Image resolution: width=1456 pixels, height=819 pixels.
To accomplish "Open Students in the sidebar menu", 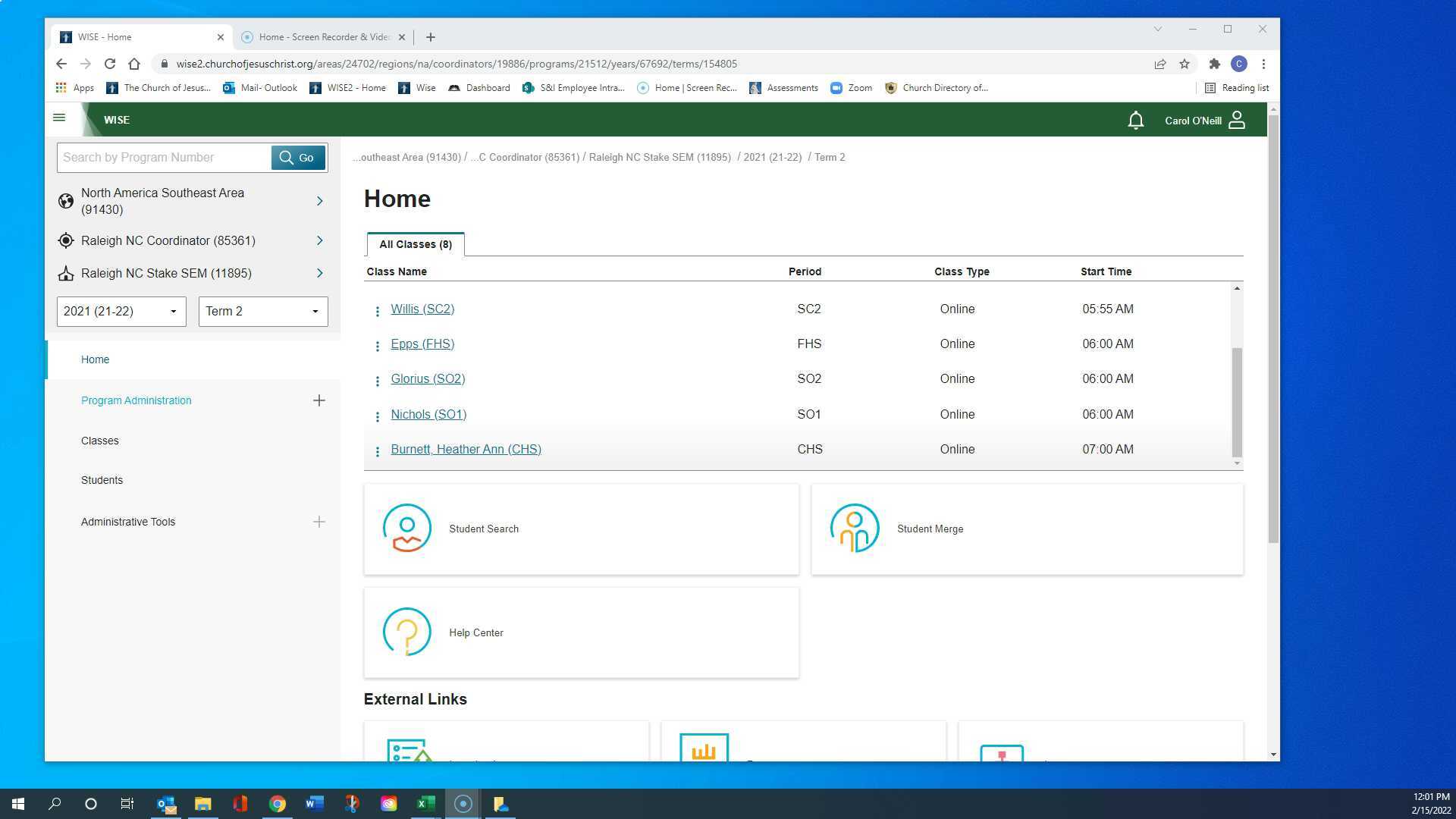I will click(102, 480).
